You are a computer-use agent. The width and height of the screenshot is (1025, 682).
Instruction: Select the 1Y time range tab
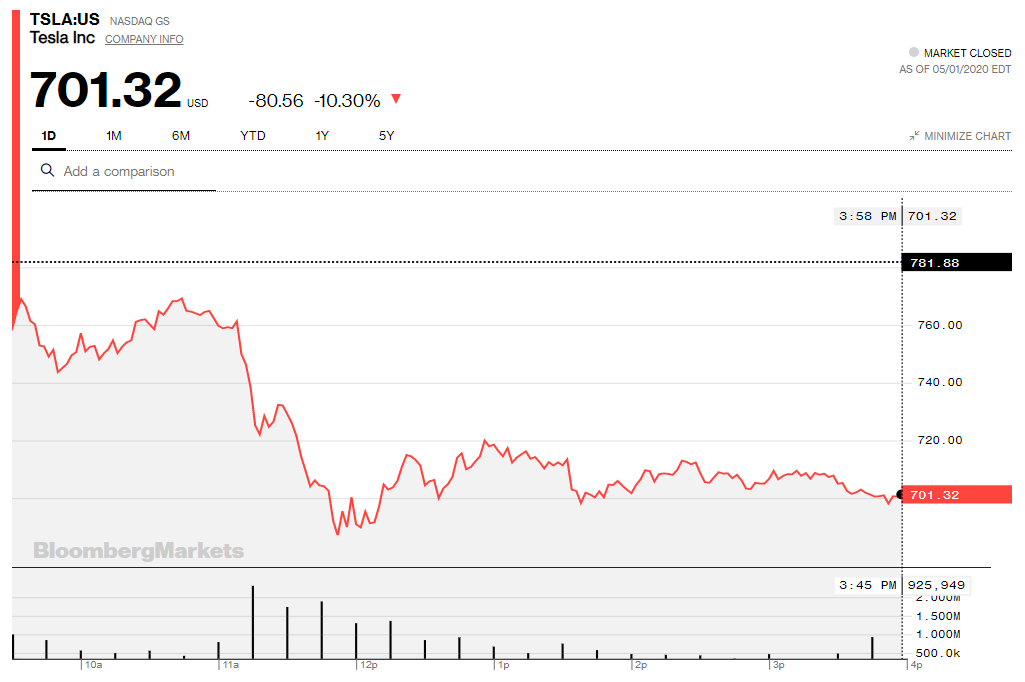pos(322,135)
